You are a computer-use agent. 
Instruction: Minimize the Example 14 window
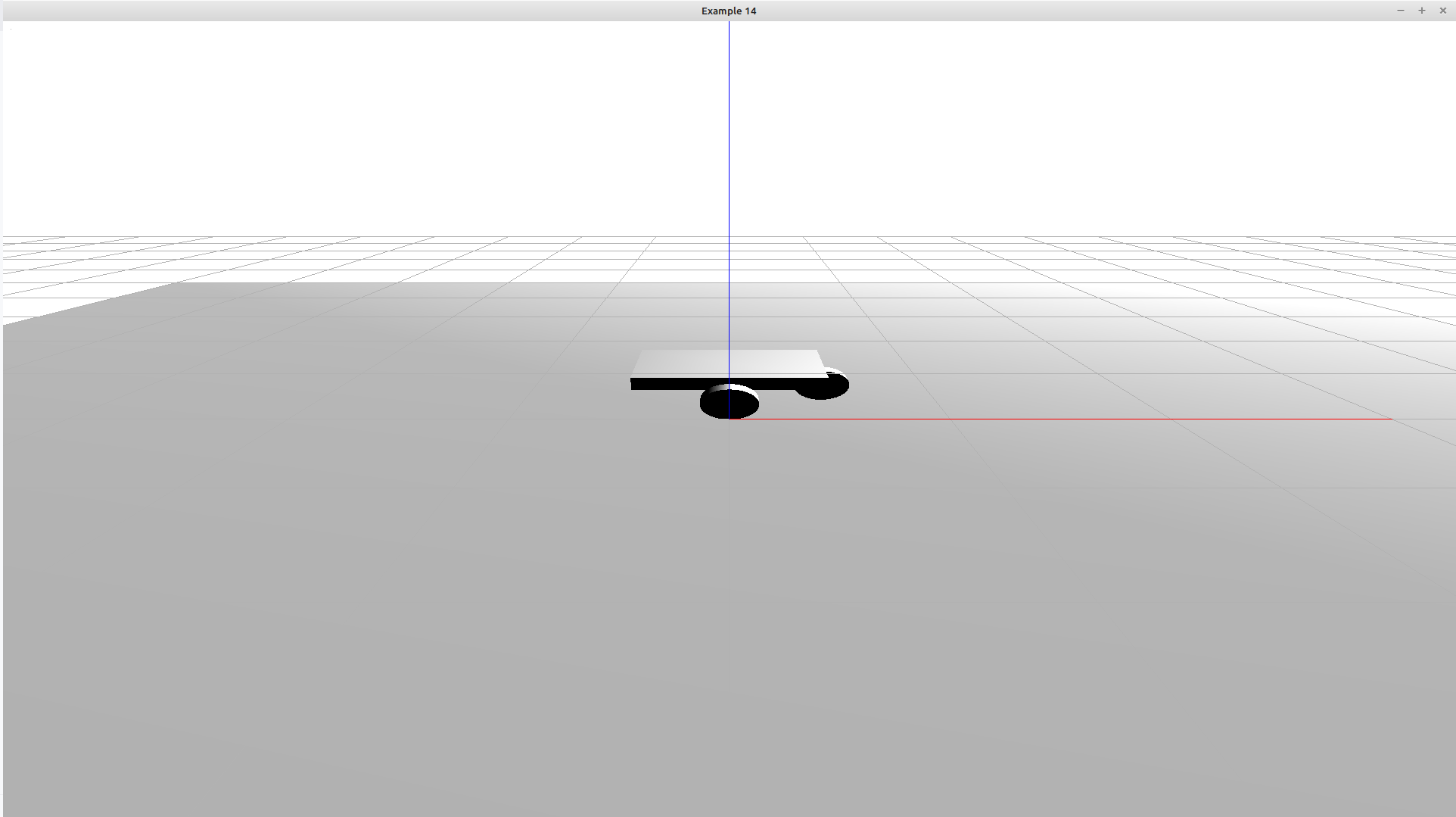click(x=1400, y=11)
